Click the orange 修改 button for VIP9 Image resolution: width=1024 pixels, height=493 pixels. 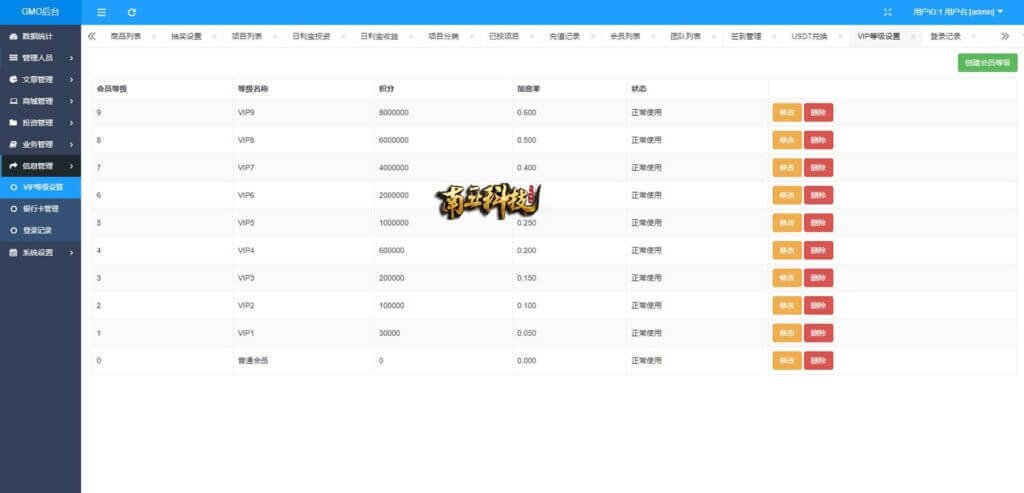coord(787,112)
